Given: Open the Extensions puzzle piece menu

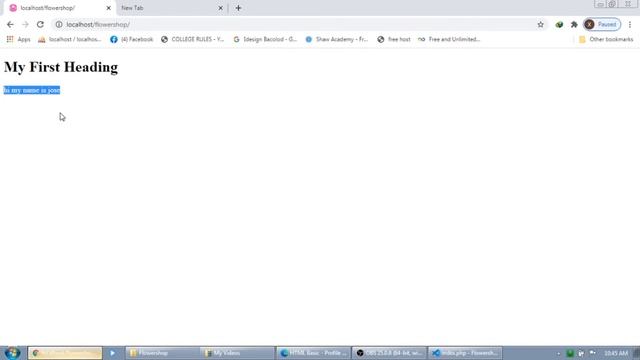Looking at the screenshot, I should tap(574, 24).
